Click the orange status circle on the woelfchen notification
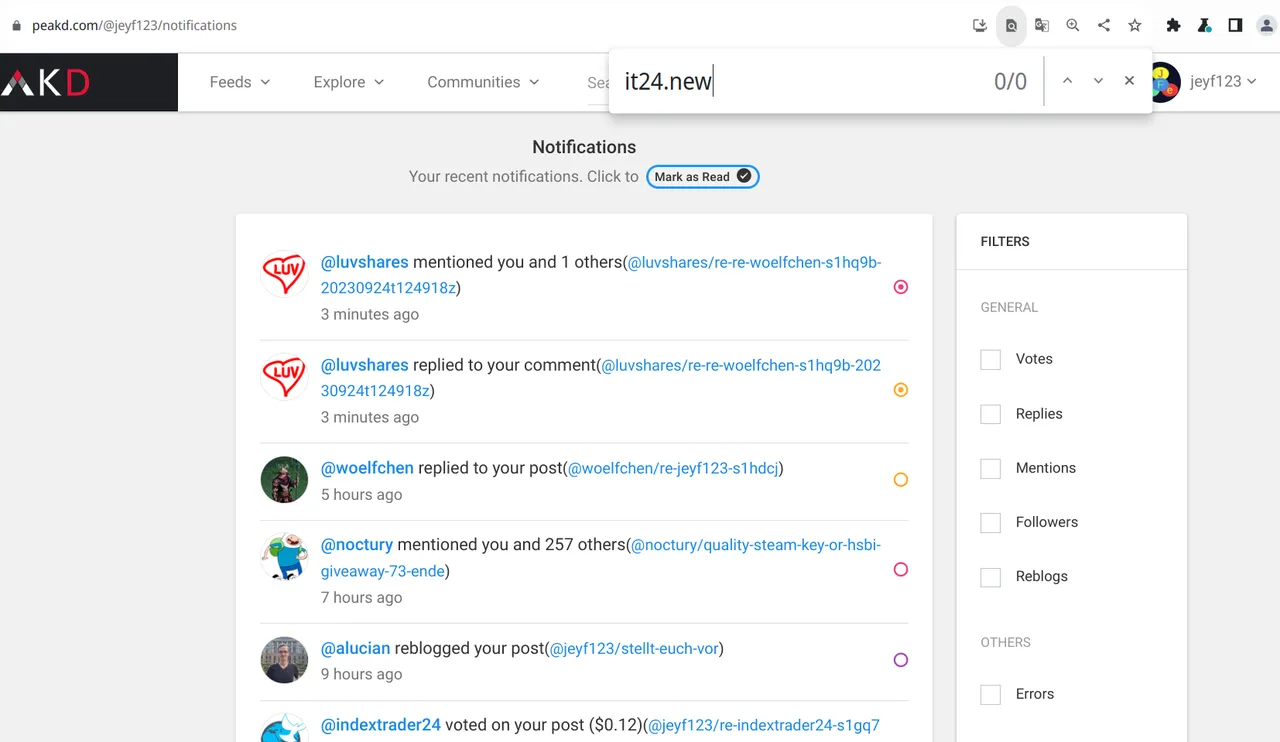The height and width of the screenshot is (742, 1280). click(x=901, y=480)
